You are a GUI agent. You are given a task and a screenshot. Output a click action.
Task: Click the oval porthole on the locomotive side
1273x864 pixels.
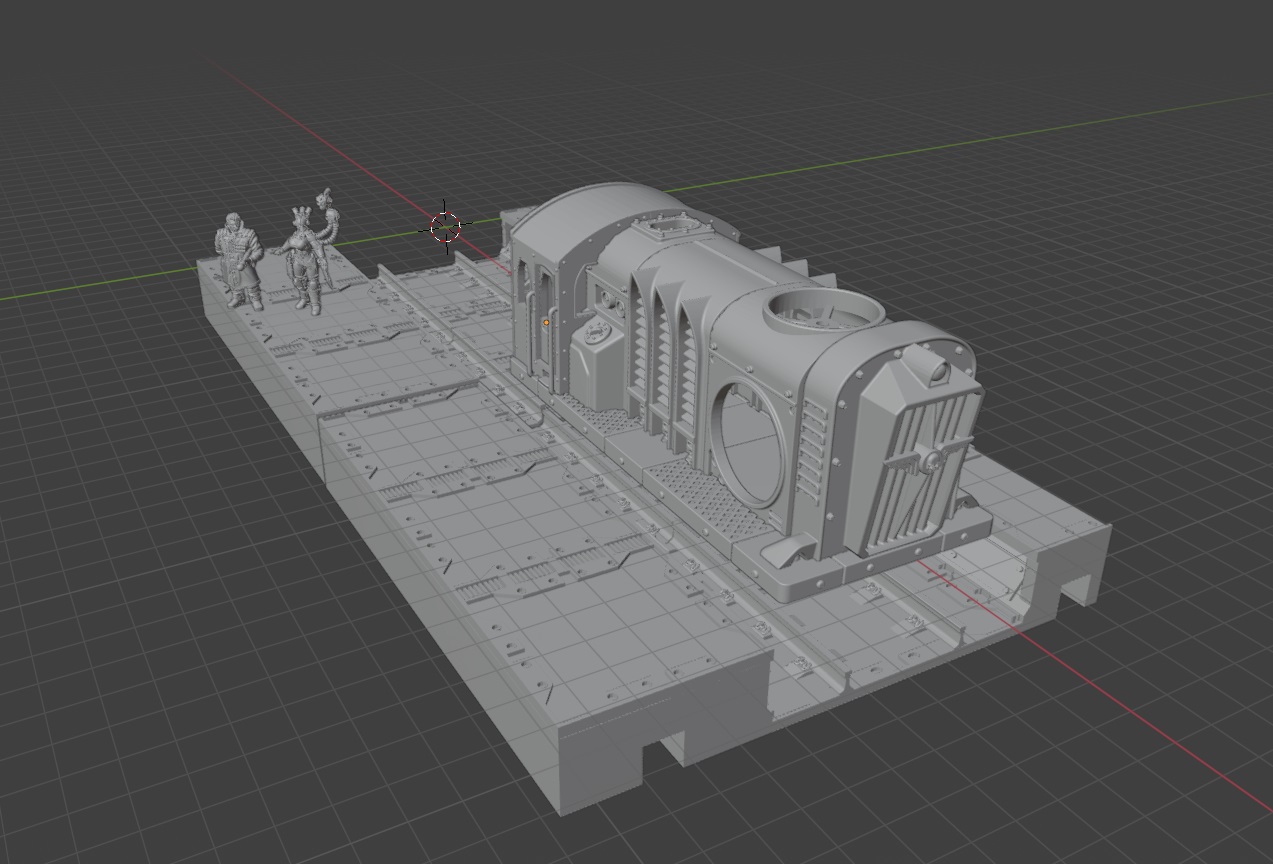750,442
